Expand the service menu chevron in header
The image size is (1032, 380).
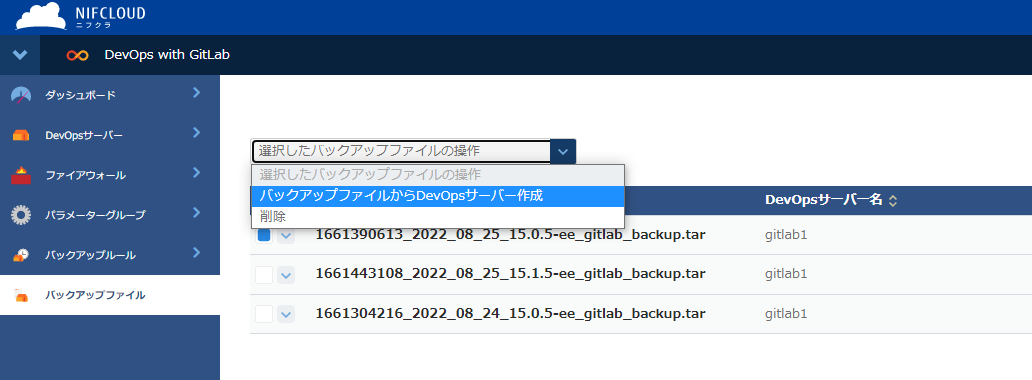(x=20, y=55)
